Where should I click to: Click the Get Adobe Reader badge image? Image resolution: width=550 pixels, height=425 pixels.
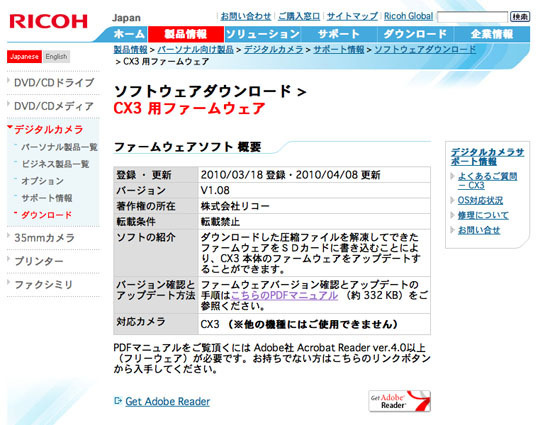(x=400, y=401)
